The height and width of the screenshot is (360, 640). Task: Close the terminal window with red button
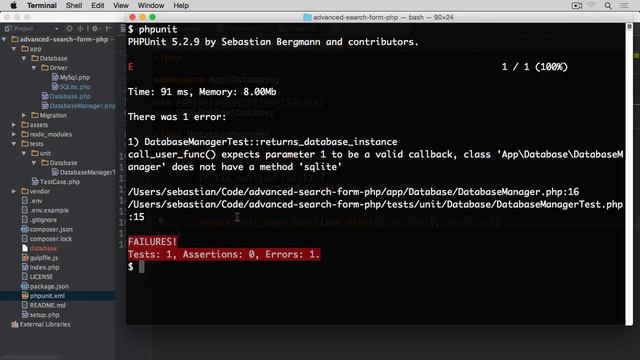coord(132,17)
